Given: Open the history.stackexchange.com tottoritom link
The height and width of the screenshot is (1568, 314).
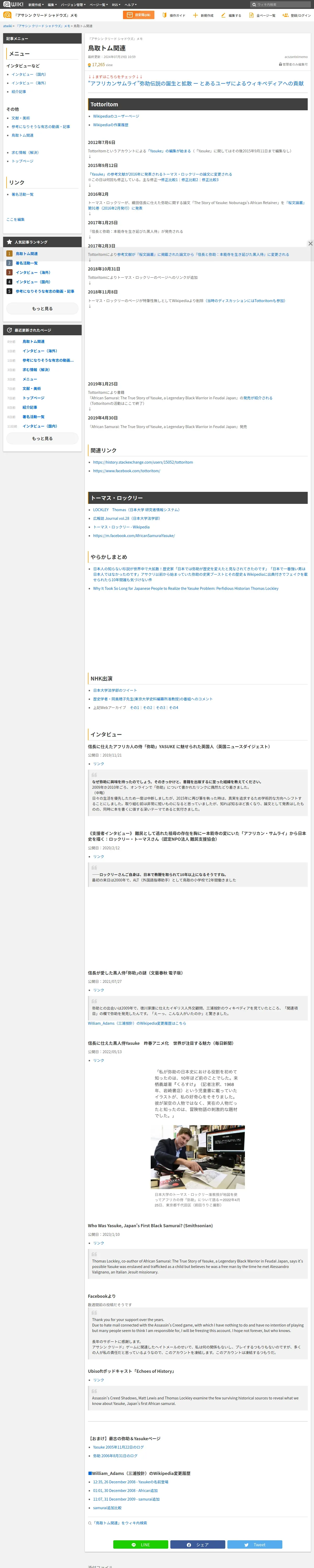Looking at the screenshot, I should tap(143, 463).
